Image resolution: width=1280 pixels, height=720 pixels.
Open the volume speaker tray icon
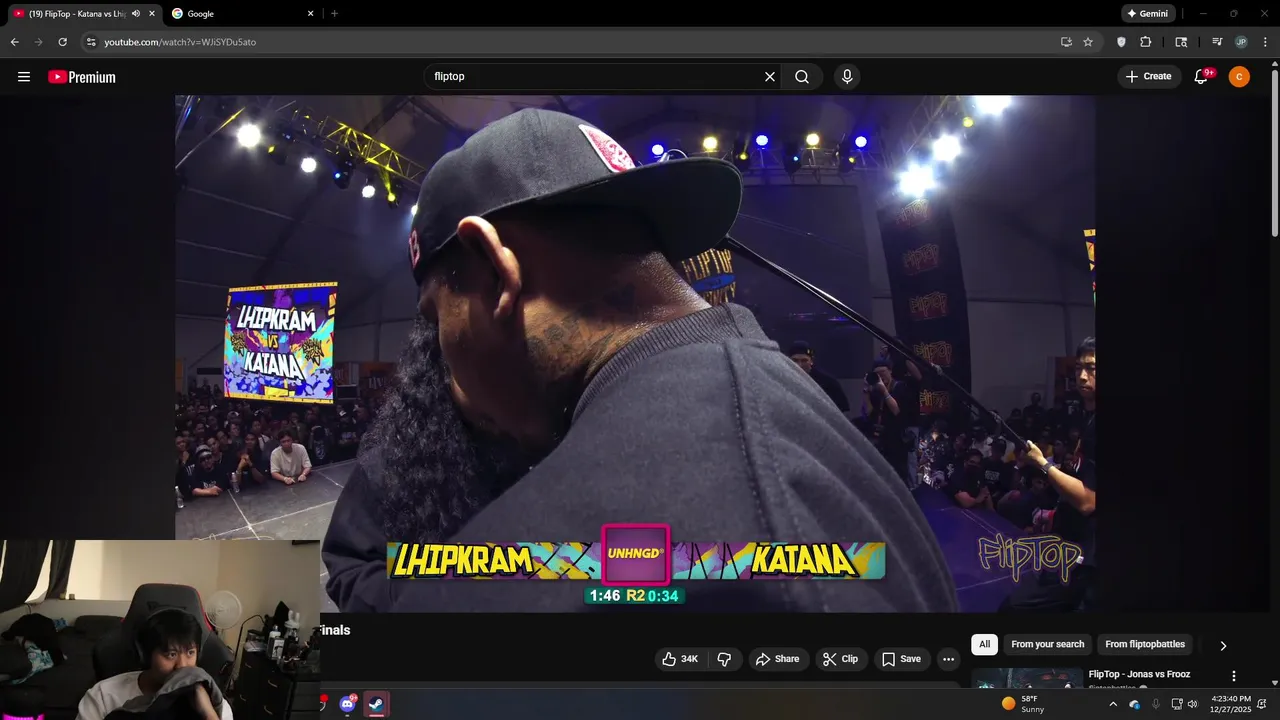pyautogui.click(x=1192, y=704)
